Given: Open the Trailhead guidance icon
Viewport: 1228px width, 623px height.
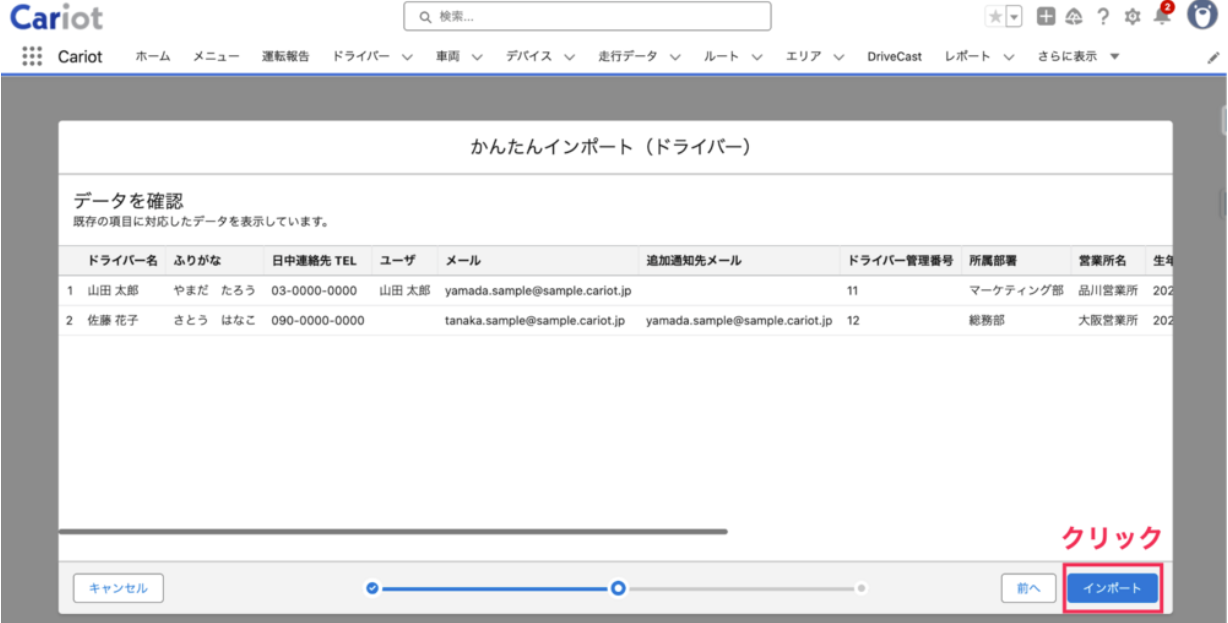Looking at the screenshot, I should (x=1074, y=17).
